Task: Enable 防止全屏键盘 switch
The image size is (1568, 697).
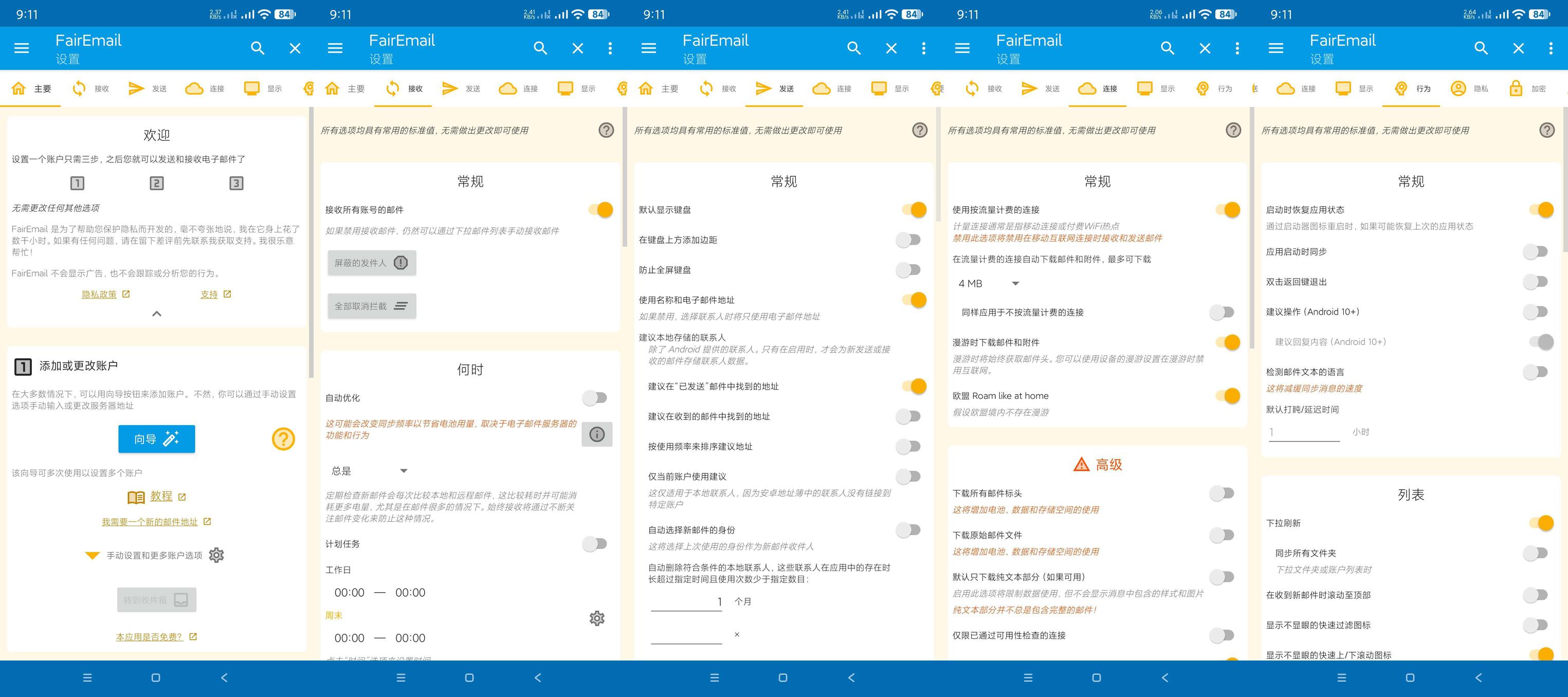Action: click(x=908, y=270)
